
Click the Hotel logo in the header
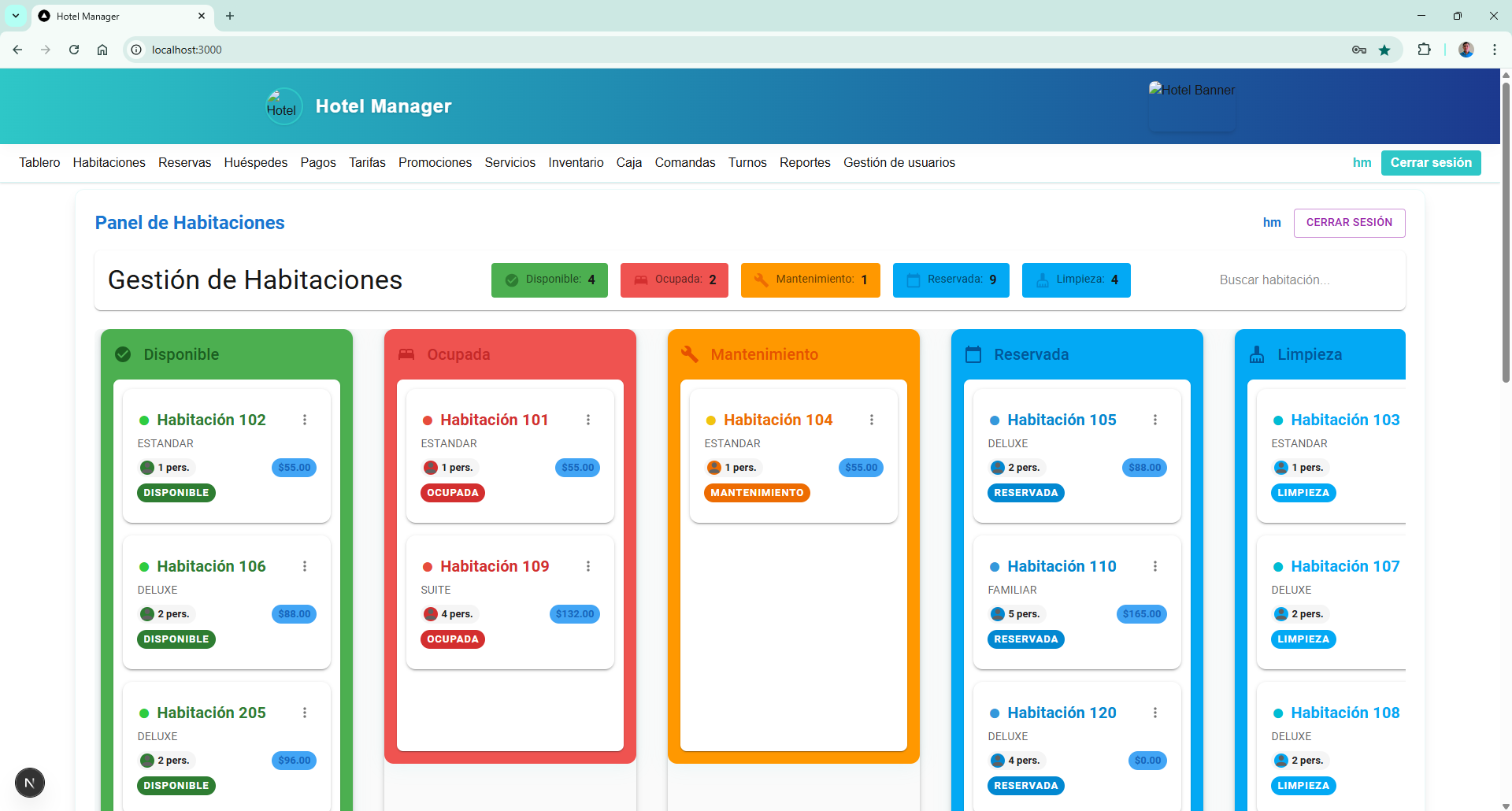tap(282, 106)
